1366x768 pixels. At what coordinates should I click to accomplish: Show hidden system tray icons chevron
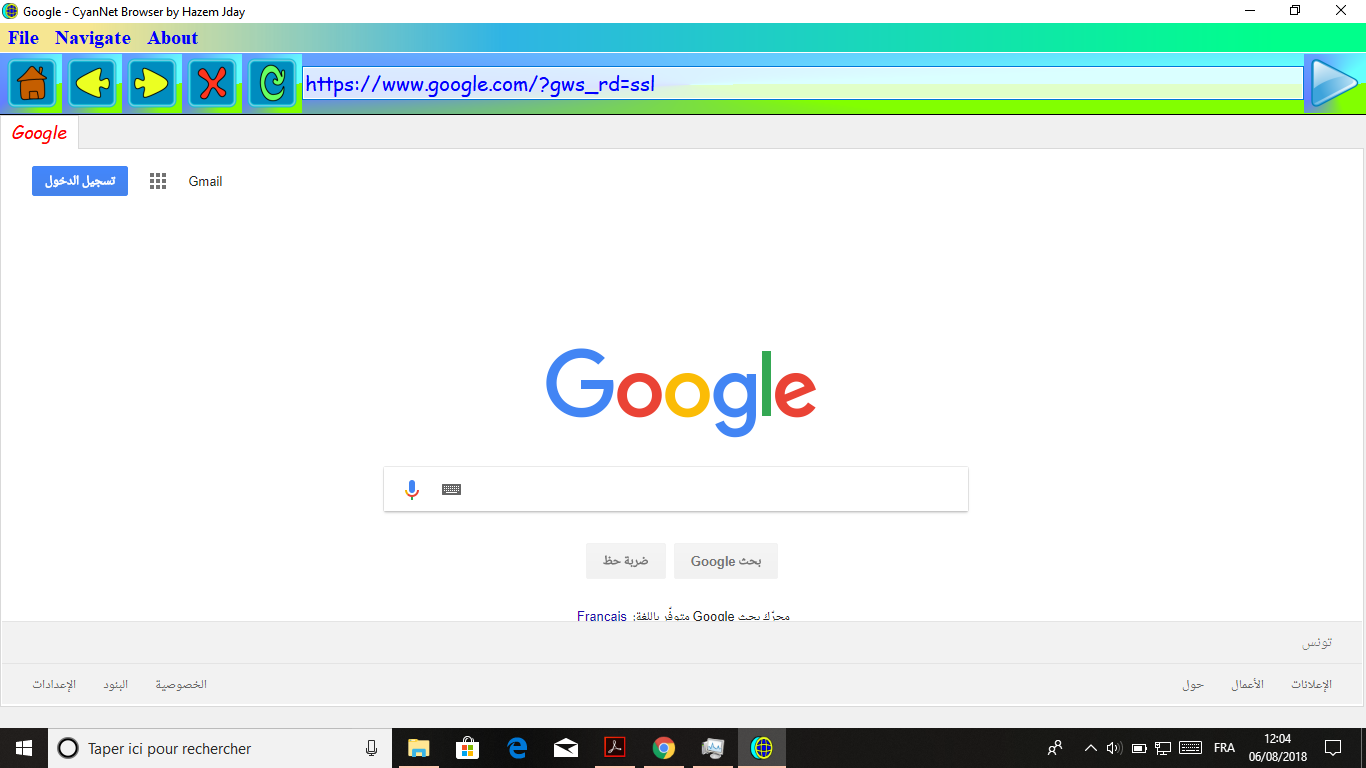click(x=1091, y=748)
